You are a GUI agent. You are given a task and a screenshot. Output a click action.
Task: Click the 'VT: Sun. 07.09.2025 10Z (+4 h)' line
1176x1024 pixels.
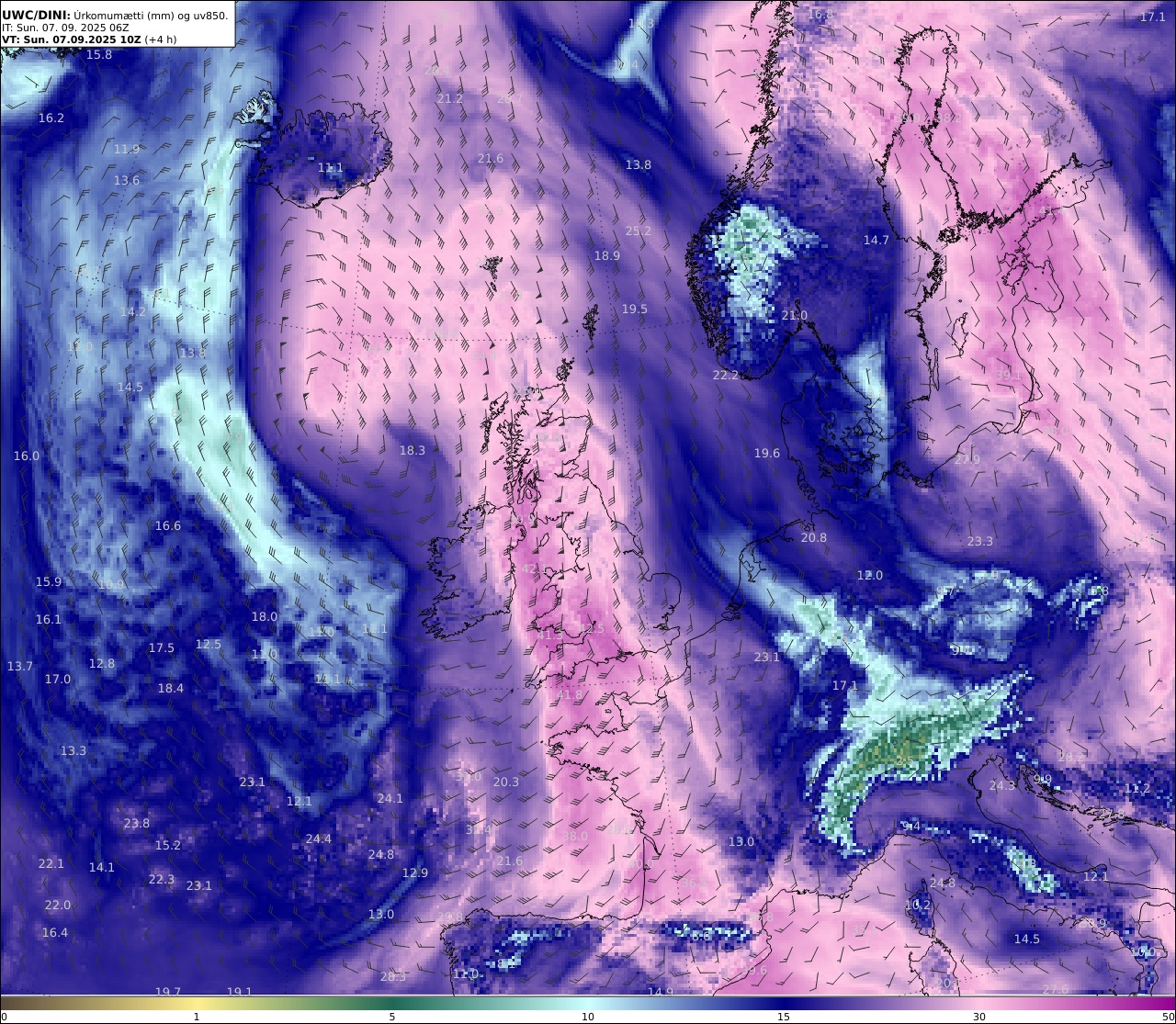89,39
